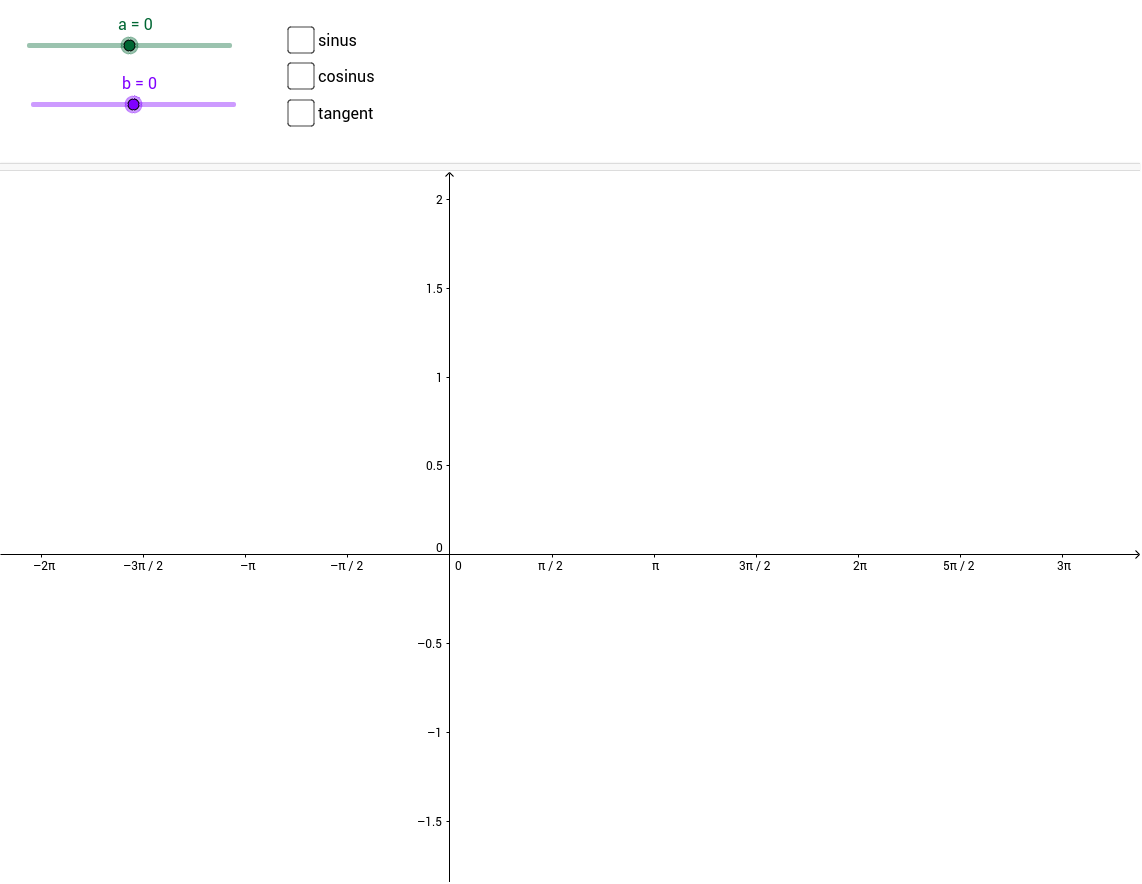Click the −π axis label
The height and width of the screenshot is (884, 1142).
coord(248,566)
